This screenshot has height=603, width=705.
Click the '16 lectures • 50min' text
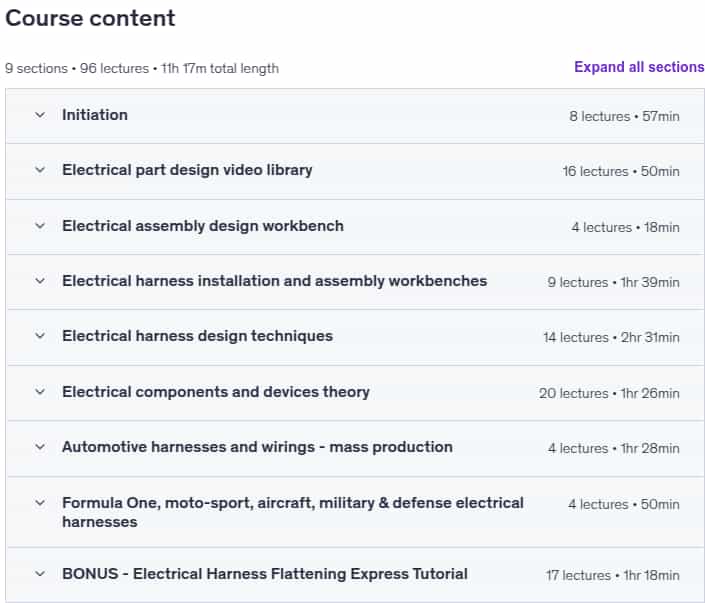pyautogui.click(x=621, y=171)
